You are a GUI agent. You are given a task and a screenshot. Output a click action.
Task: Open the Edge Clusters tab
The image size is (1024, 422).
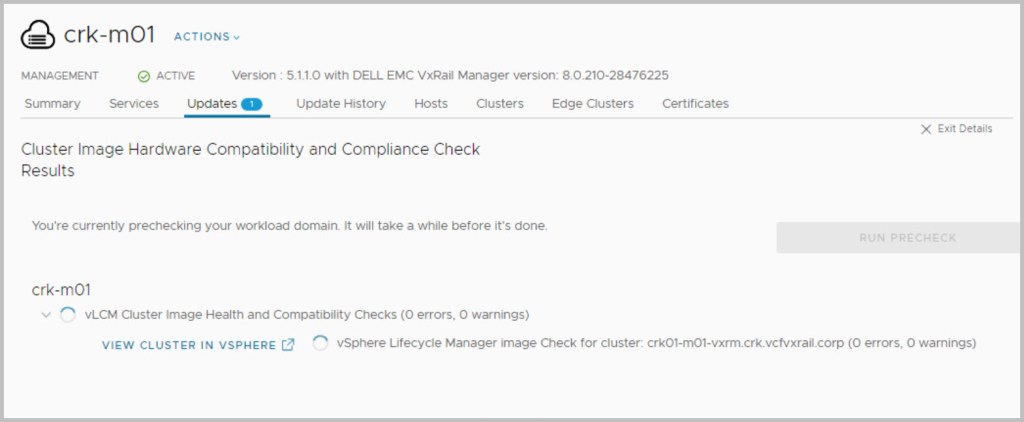coord(593,104)
